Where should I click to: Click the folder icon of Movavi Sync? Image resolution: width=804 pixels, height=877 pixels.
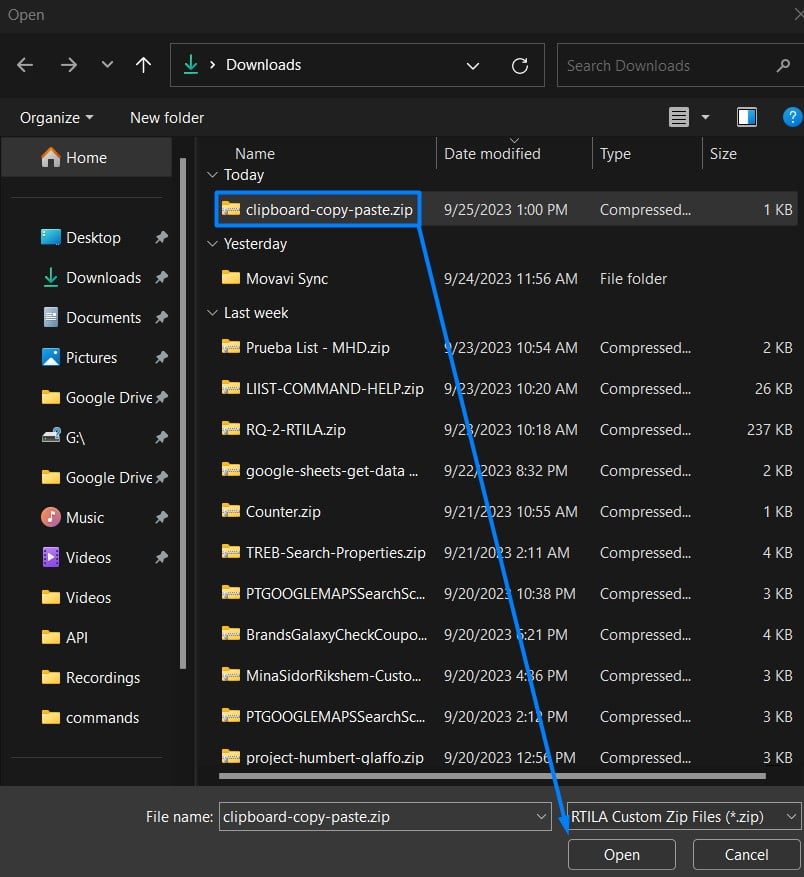231,277
